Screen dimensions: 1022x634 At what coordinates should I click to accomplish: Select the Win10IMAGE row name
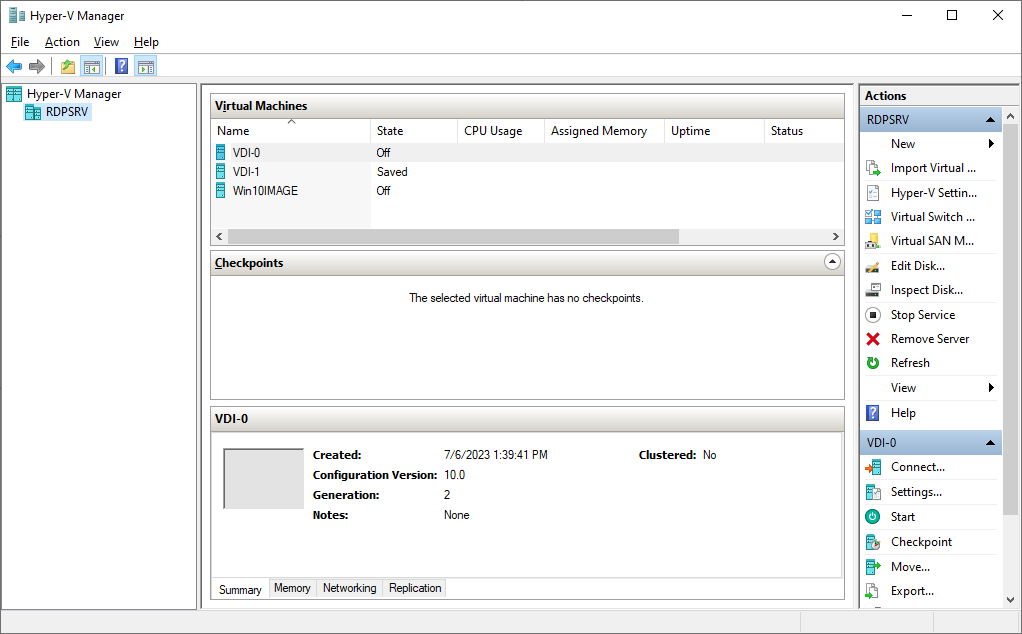click(265, 190)
